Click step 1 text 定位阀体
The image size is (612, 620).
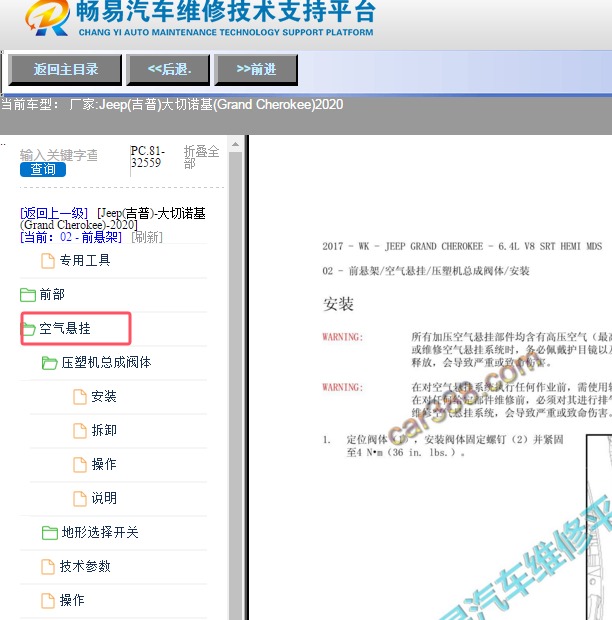coord(455,446)
